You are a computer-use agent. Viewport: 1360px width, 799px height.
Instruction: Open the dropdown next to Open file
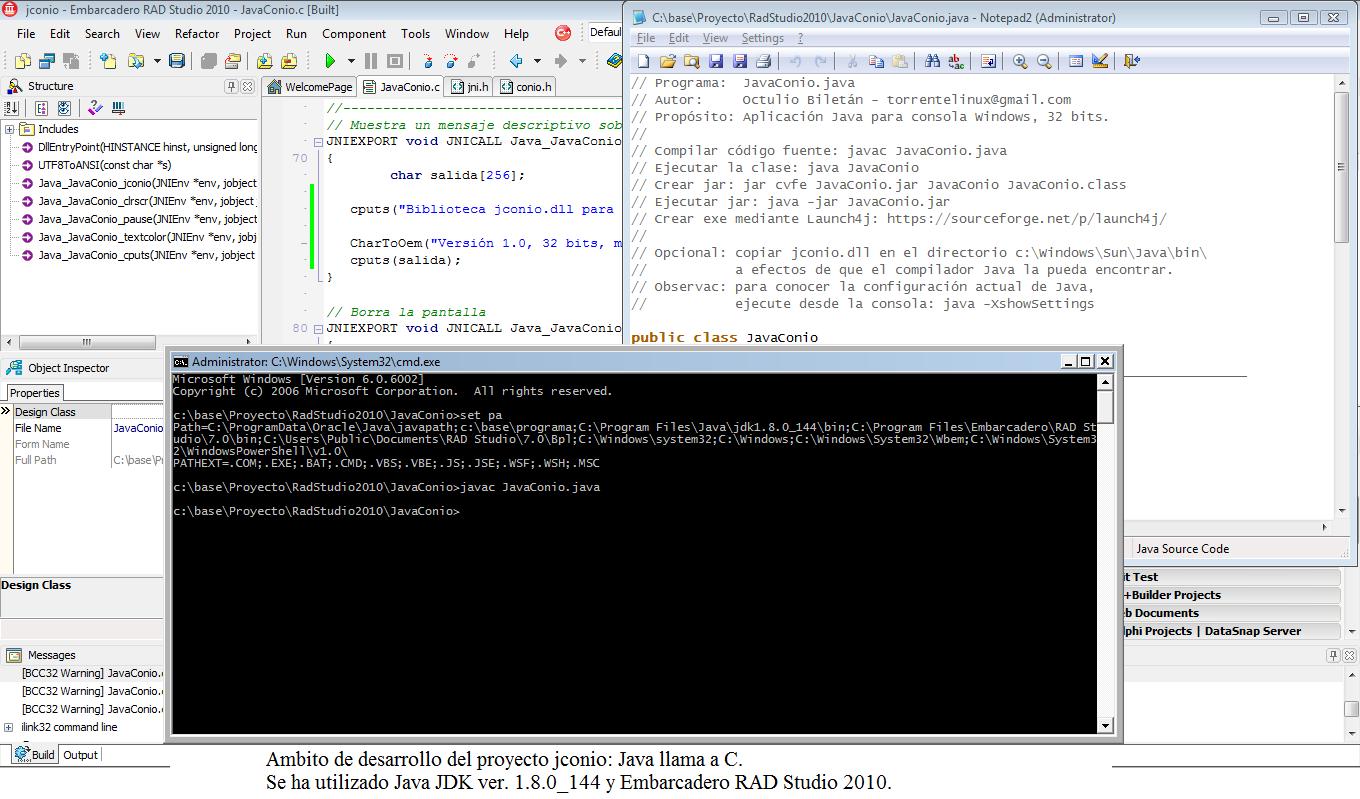point(157,61)
